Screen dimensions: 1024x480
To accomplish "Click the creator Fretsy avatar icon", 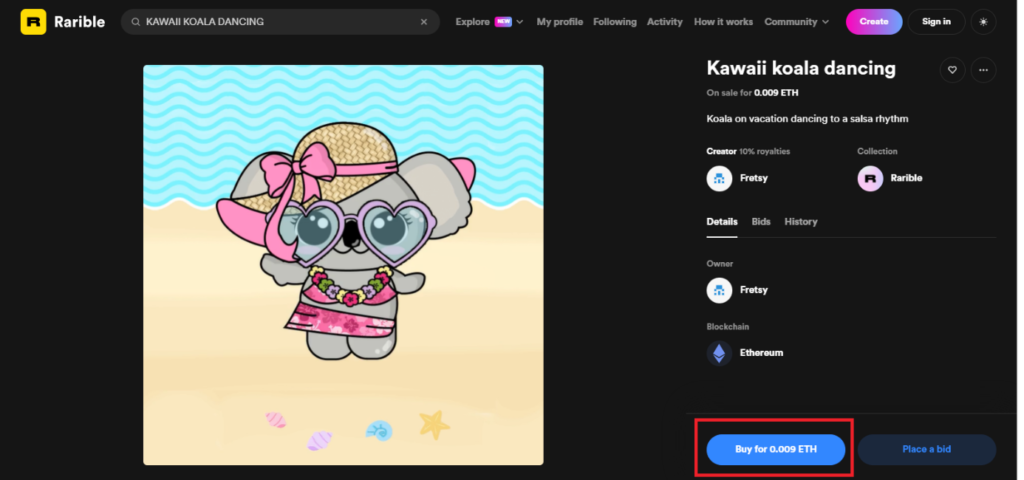I will point(719,178).
